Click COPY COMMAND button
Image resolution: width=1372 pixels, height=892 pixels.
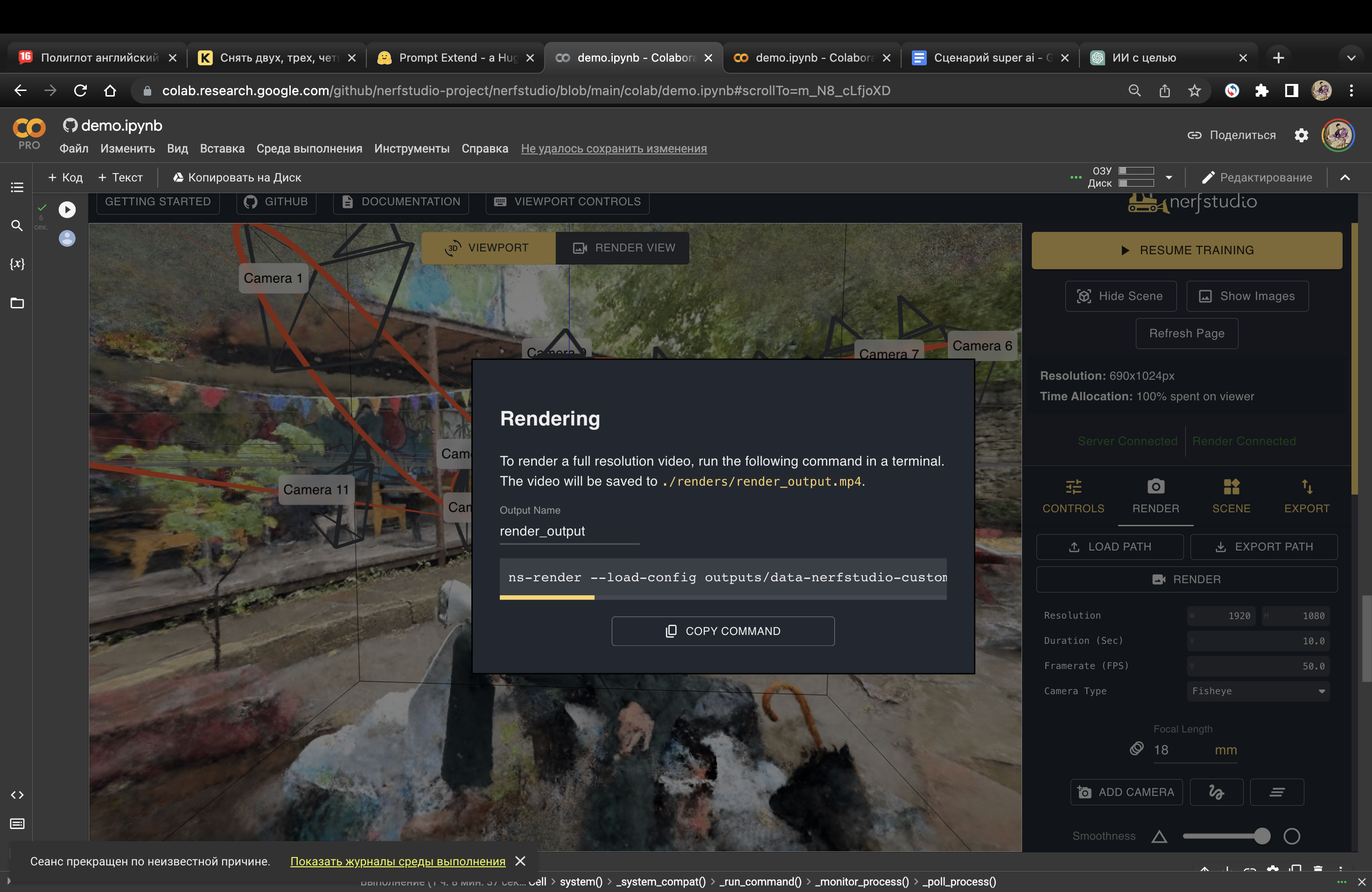723,631
